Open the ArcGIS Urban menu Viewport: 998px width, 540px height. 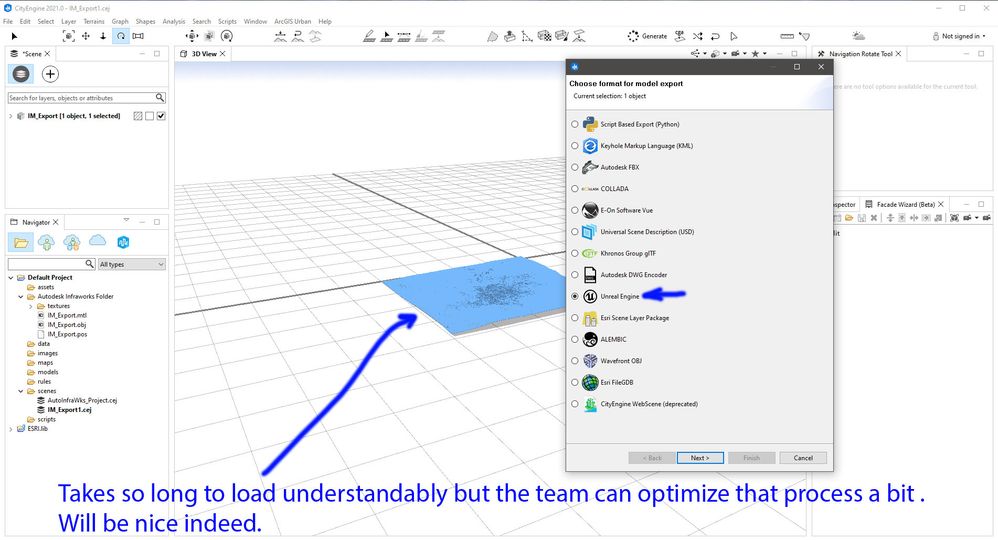(x=293, y=21)
